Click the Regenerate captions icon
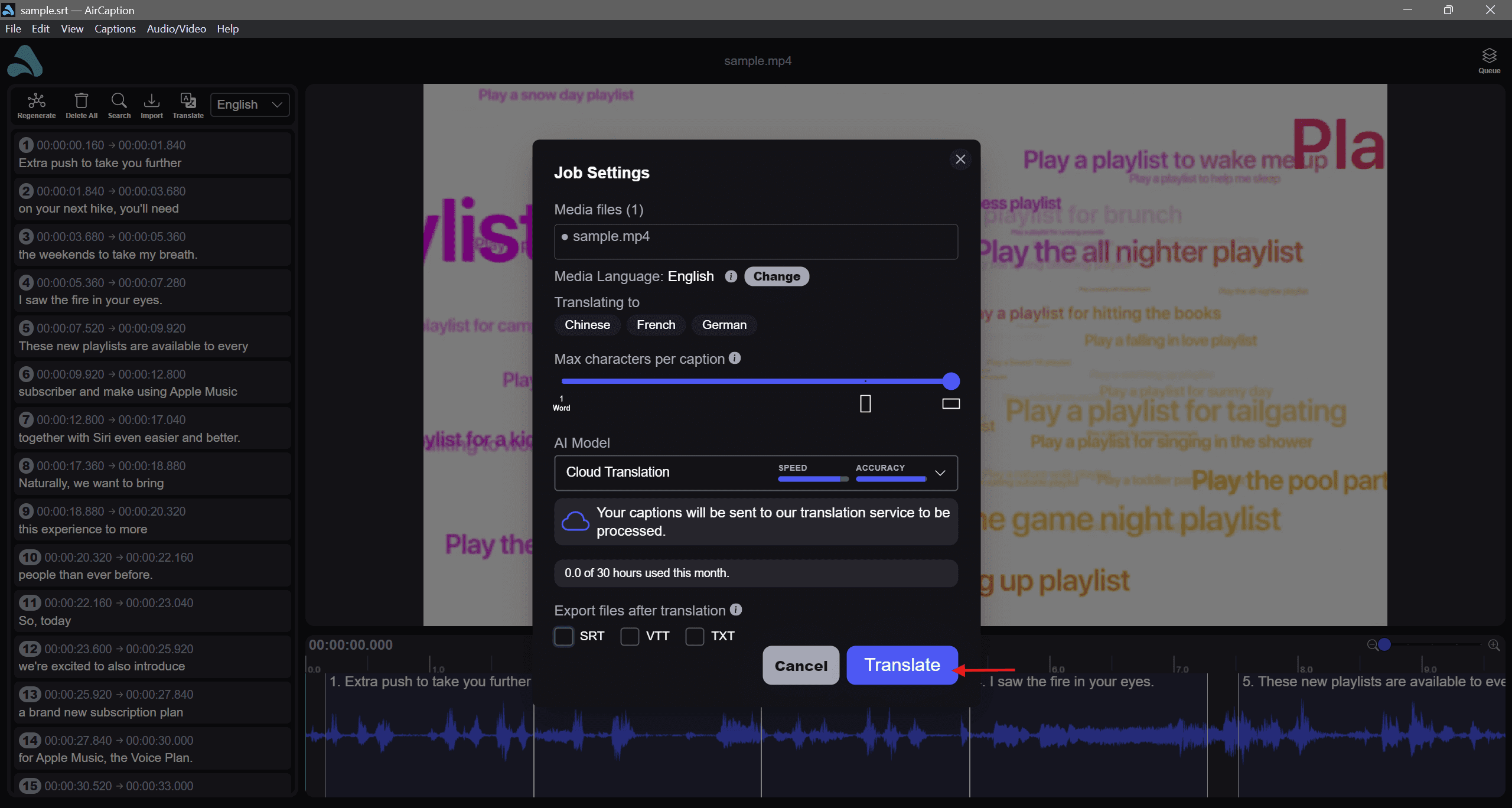The image size is (1512, 808). tap(36, 106)
